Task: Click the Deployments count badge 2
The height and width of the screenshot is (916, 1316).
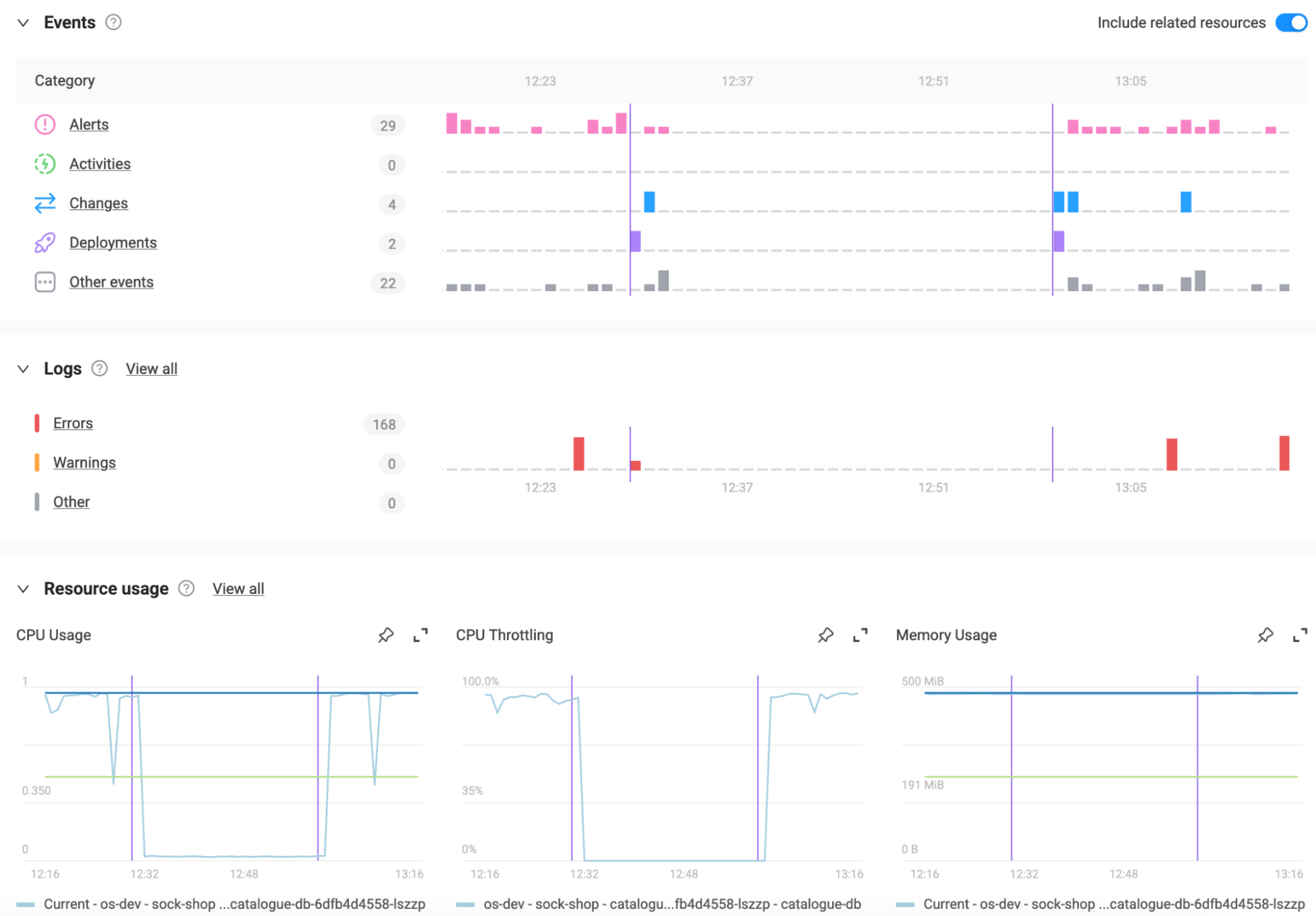Action: [x=392, y=244]
